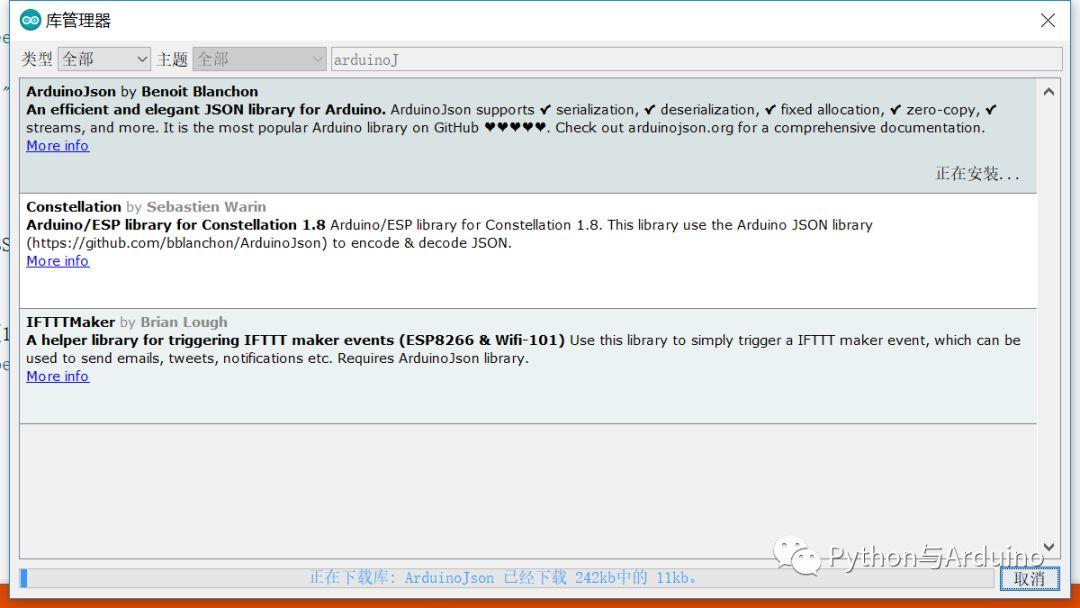Viewport: 1080px width, 608px height.
Task: Open More info link for IFTTTMaker
Action: [x=58, y=377]
